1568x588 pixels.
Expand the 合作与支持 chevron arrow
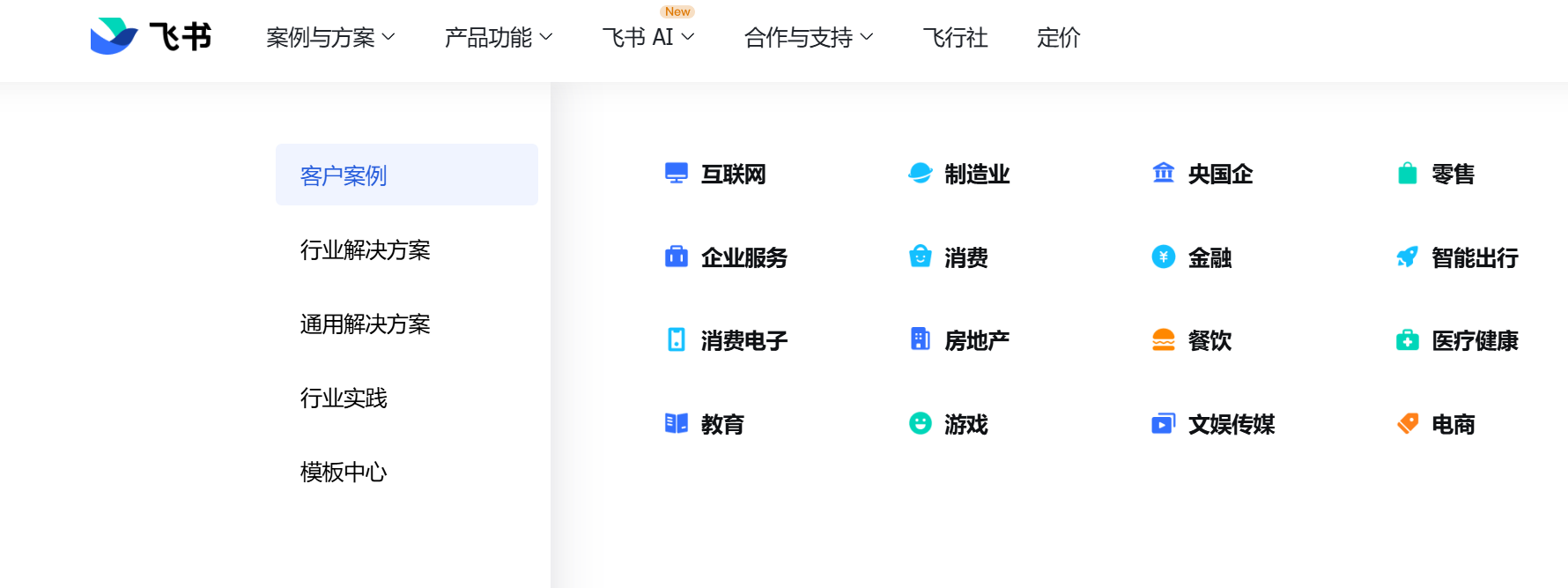pos(867,37)
